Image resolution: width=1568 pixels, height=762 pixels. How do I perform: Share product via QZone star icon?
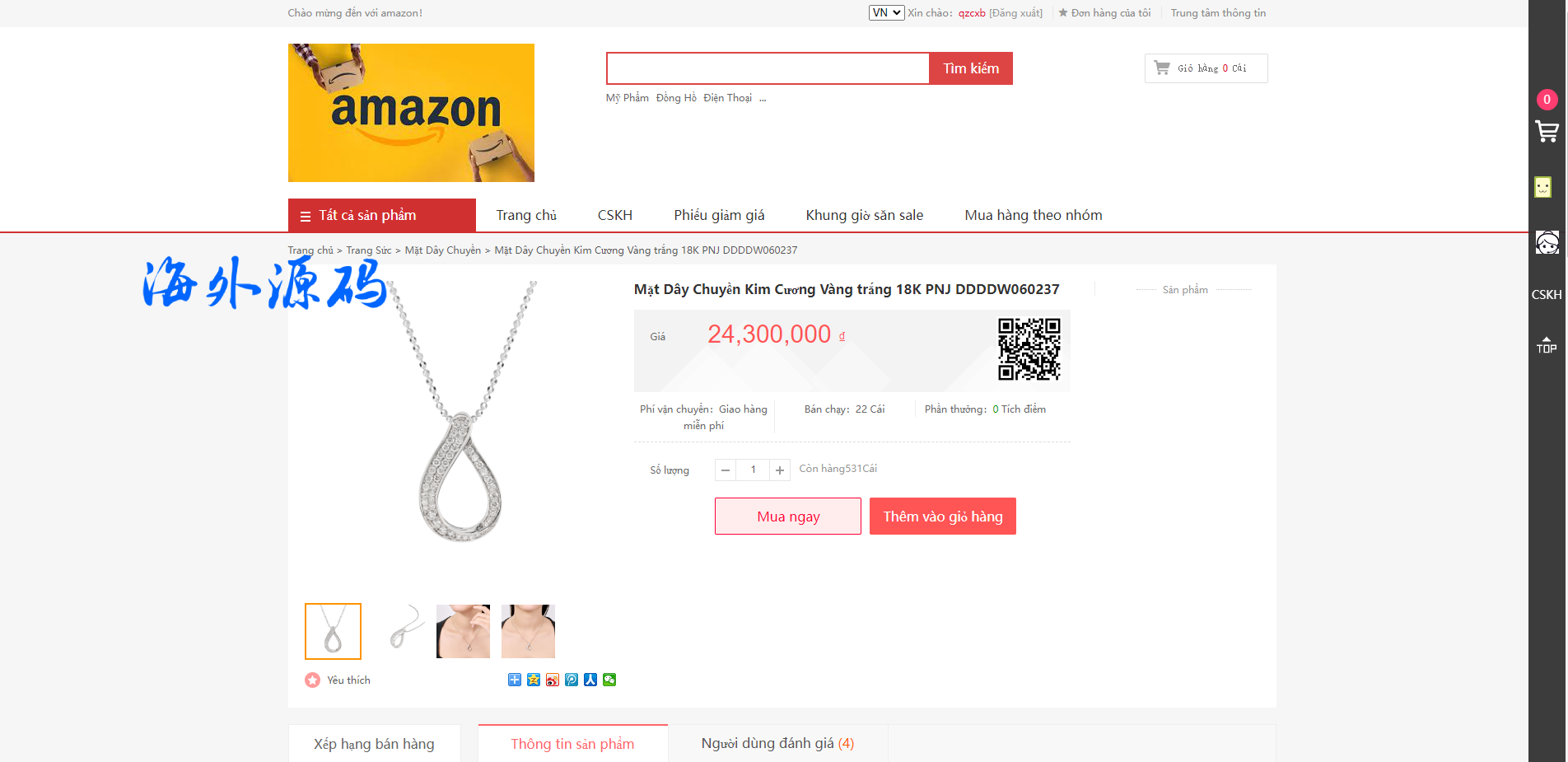click(x=534, y=680)
